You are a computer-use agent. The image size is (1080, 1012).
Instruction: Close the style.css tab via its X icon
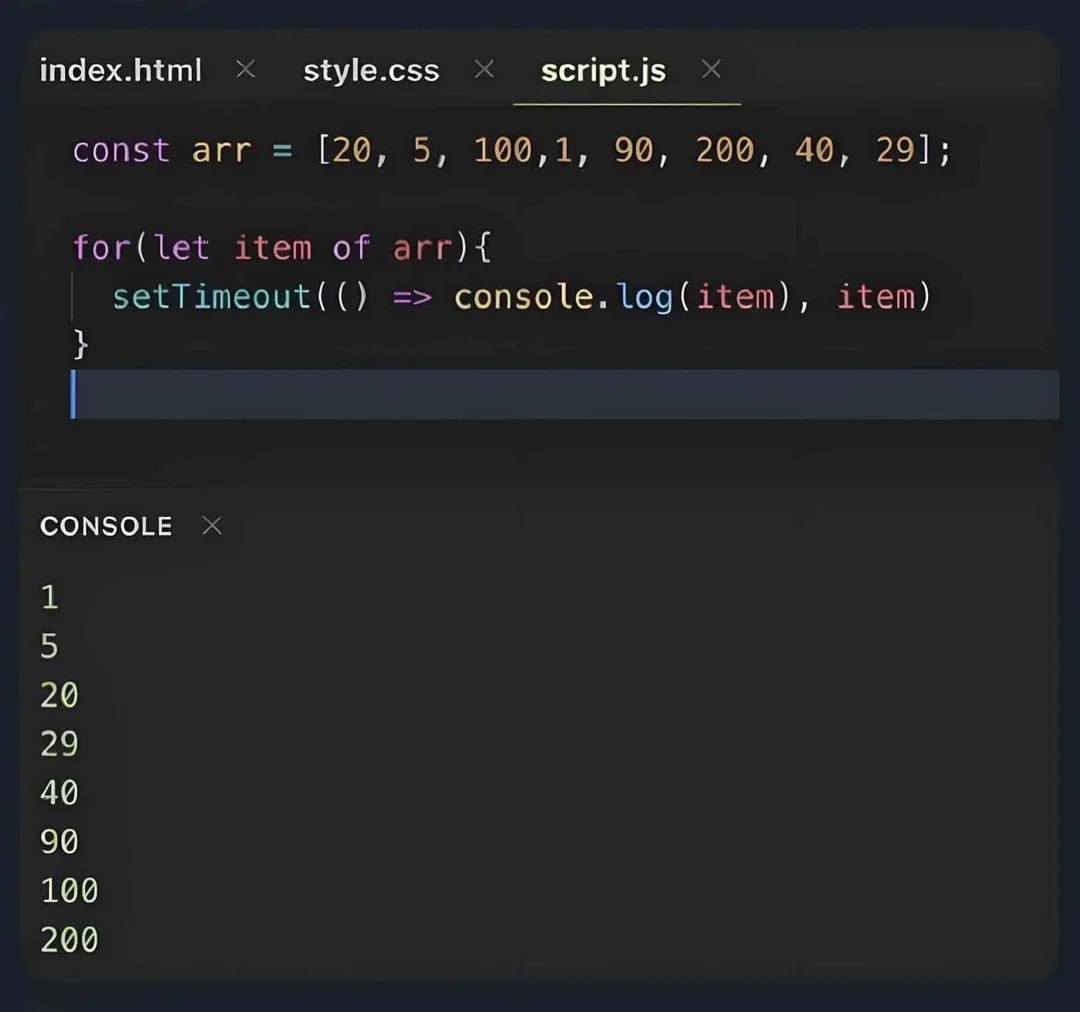point(484,70)
